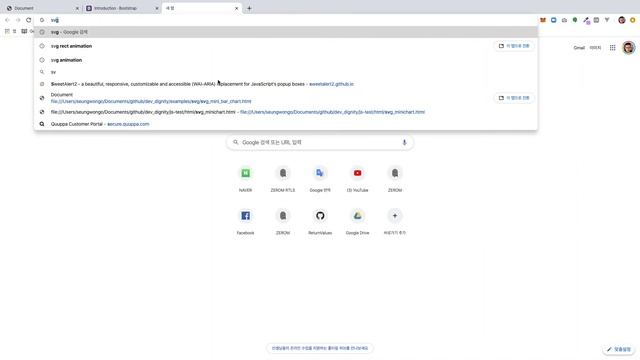Switch to the Document tab
Screen dimensions: 640x360
tap(41, 8)
